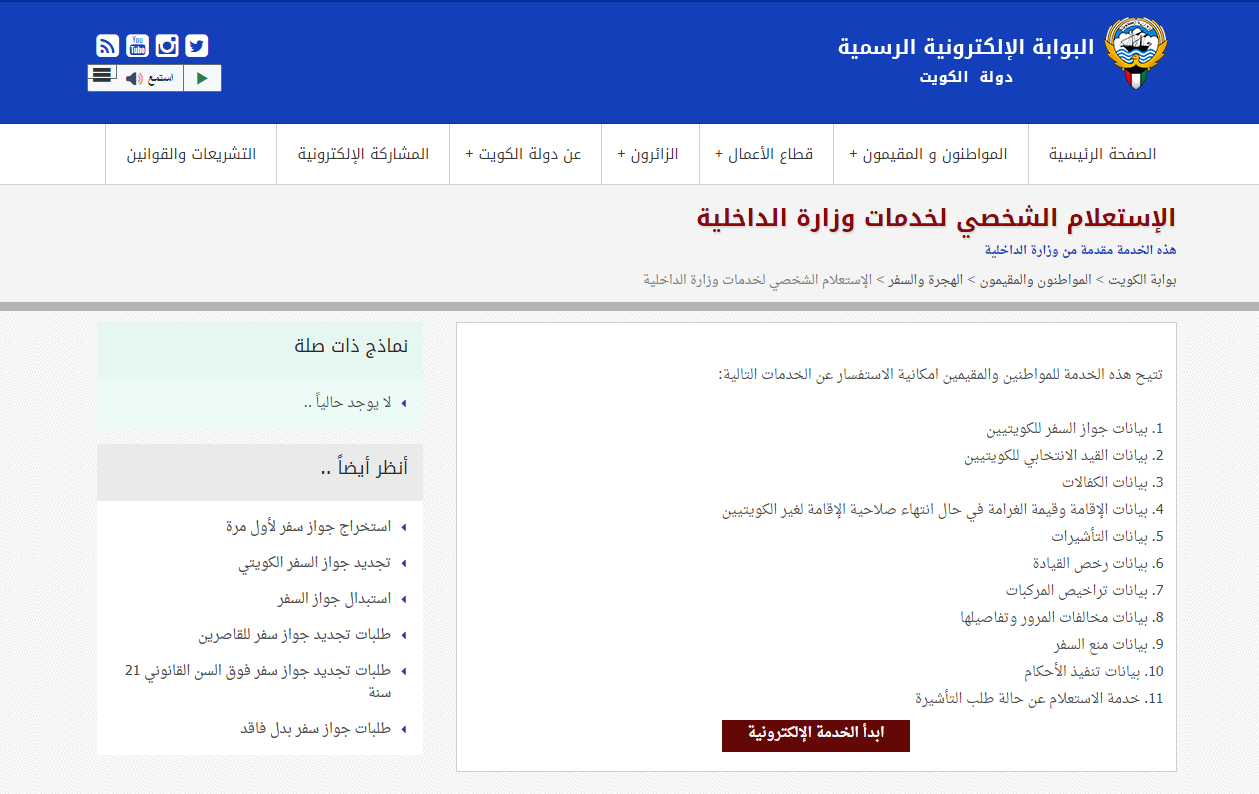
Task: Open التشريعات والقوانين menu item
Action: (x=191, y=154)
